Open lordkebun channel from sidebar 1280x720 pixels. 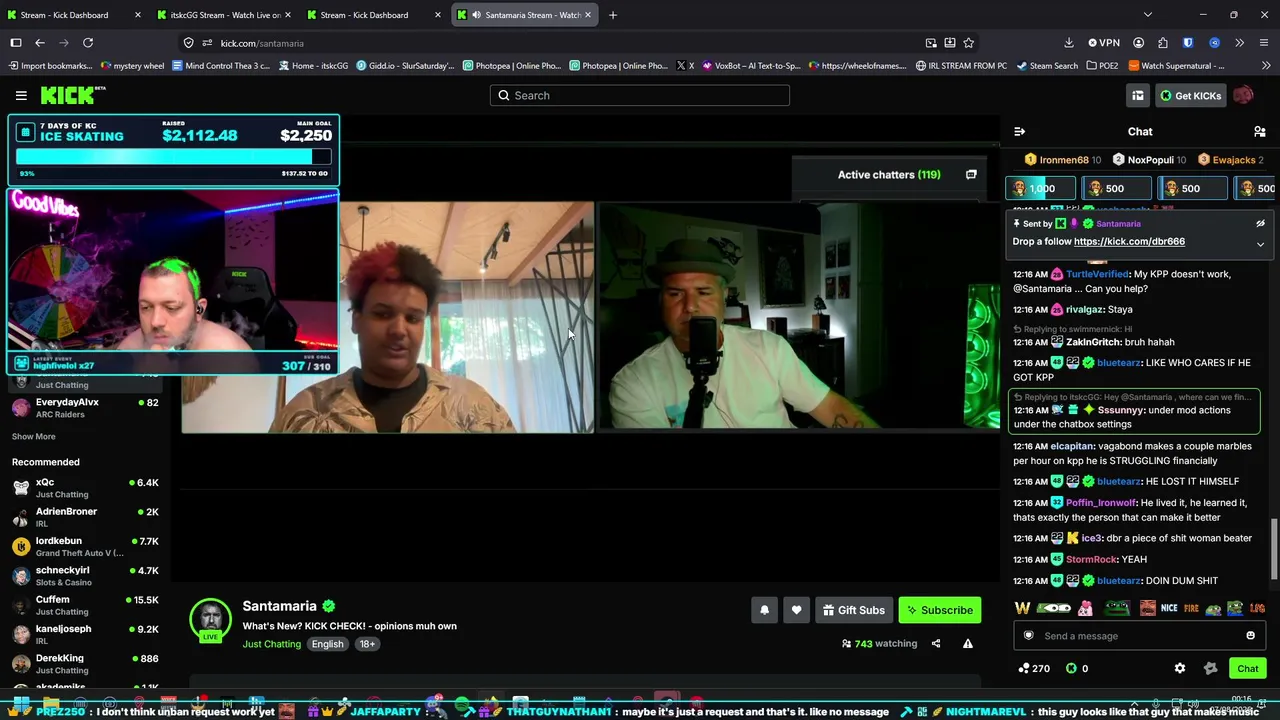[85, 546]
